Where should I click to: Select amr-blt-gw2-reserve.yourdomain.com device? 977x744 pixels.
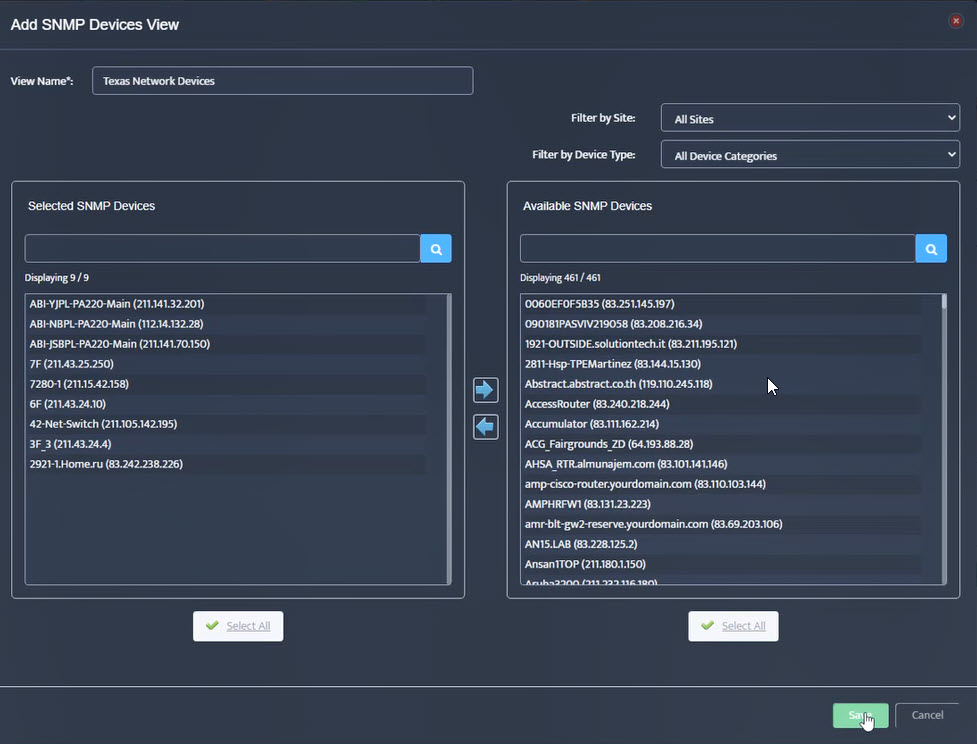coord(722,524)
